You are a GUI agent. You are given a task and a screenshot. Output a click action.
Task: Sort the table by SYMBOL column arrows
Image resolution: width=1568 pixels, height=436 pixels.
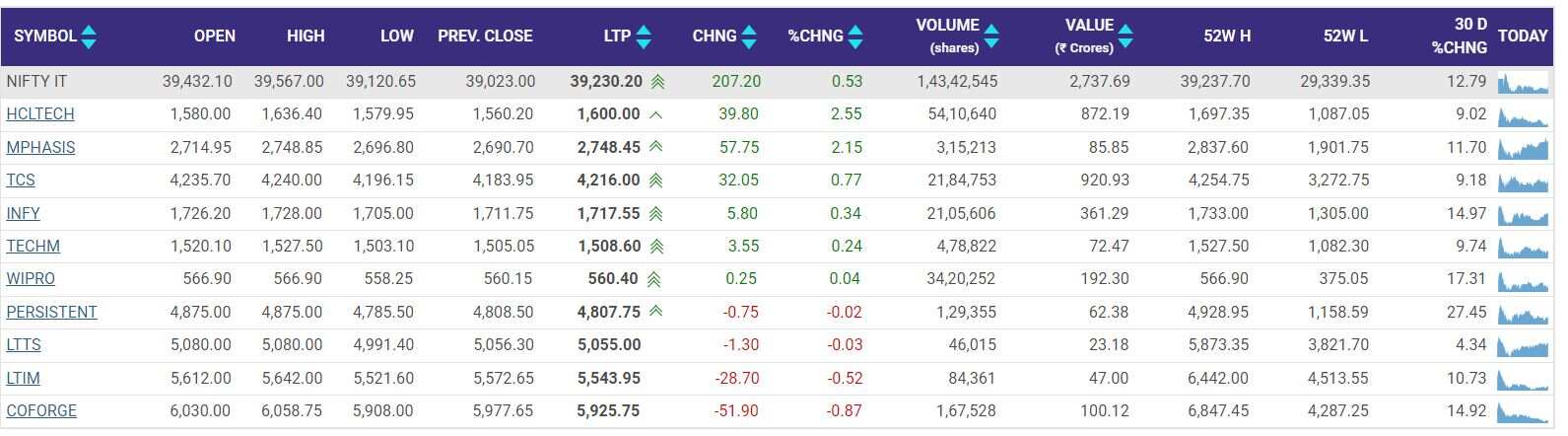[x=89, y=36]
